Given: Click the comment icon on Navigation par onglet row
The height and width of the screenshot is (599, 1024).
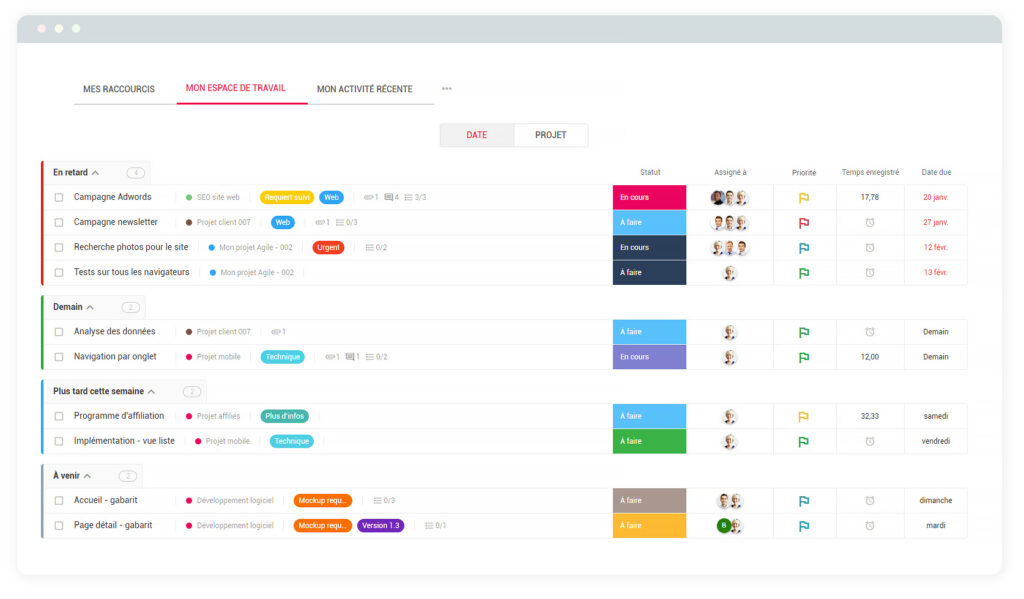Looking at the screenshot, I should click(x=350, y=357).
